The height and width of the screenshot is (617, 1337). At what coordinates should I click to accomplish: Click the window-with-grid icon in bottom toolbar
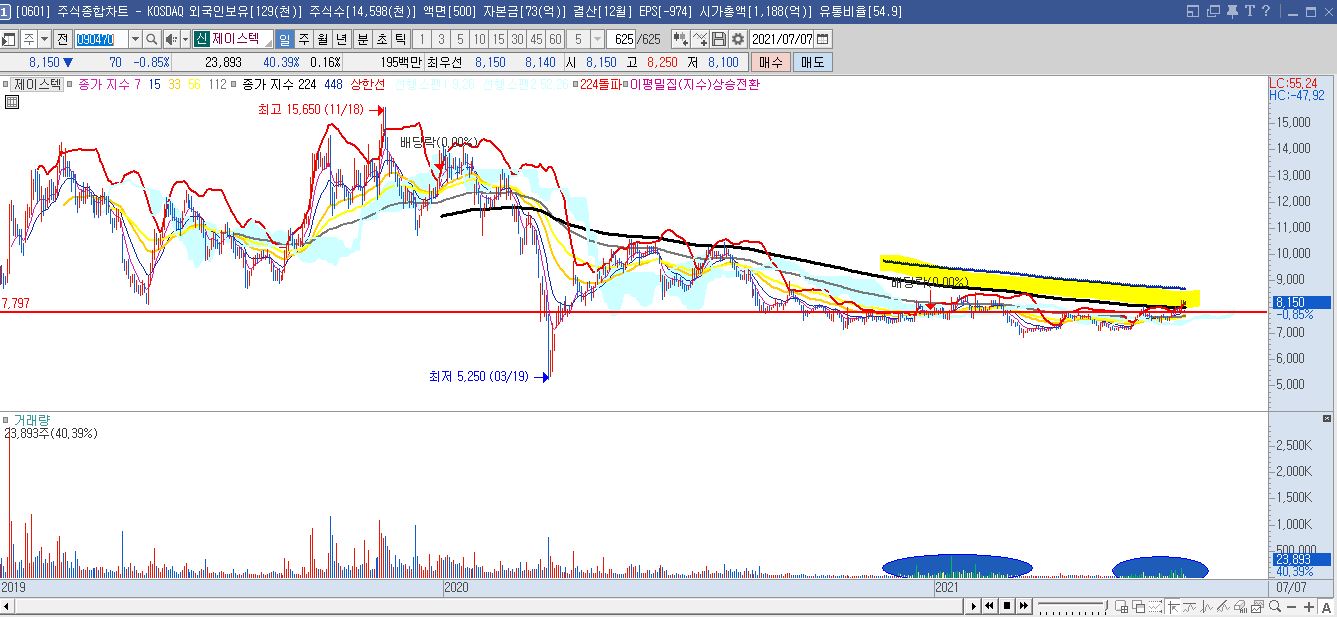(x=1122, y=606)
